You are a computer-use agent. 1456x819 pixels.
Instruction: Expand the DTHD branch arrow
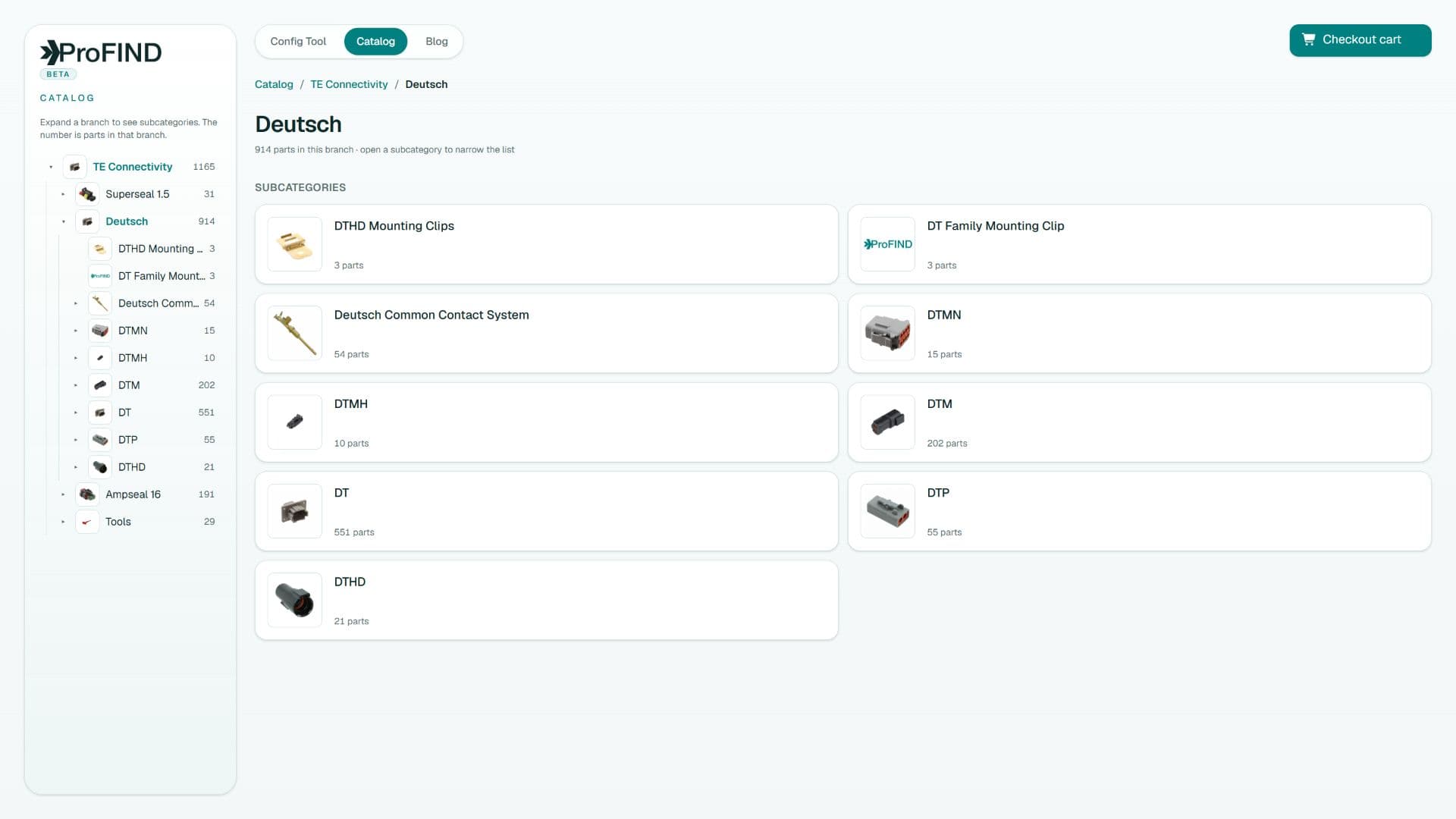tap(76, 467)
